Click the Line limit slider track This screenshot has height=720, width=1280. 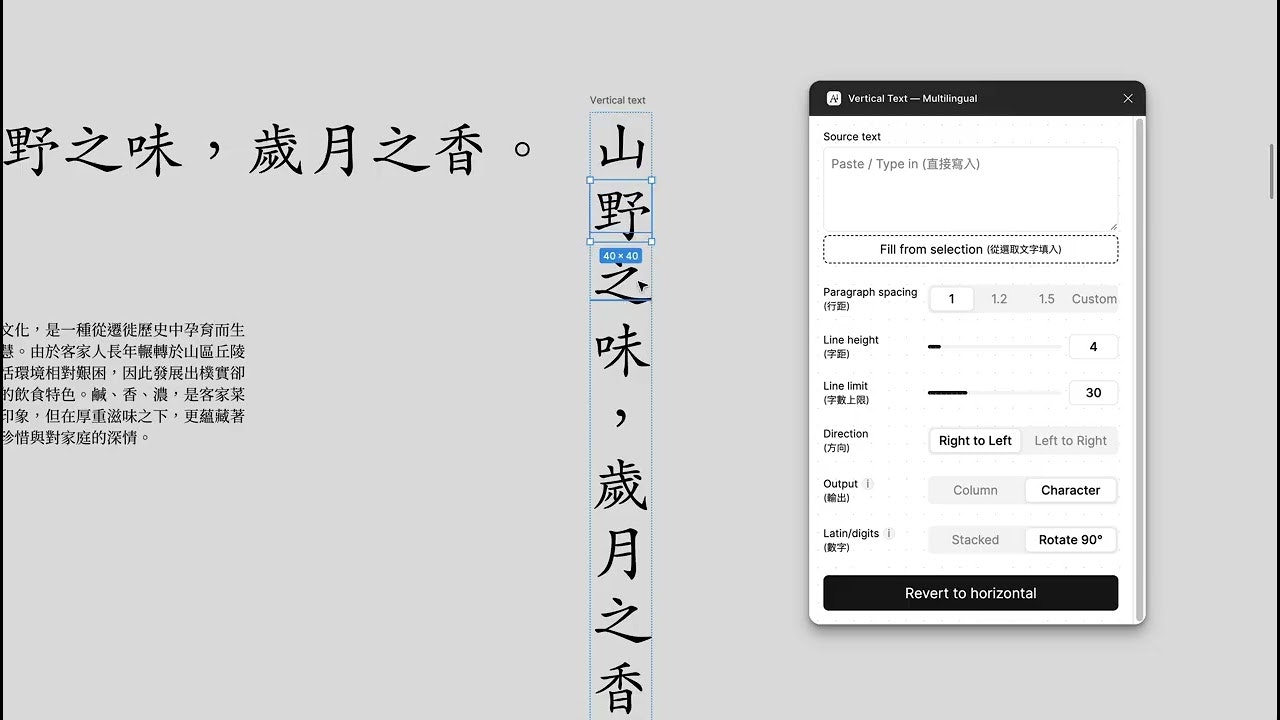995,392
